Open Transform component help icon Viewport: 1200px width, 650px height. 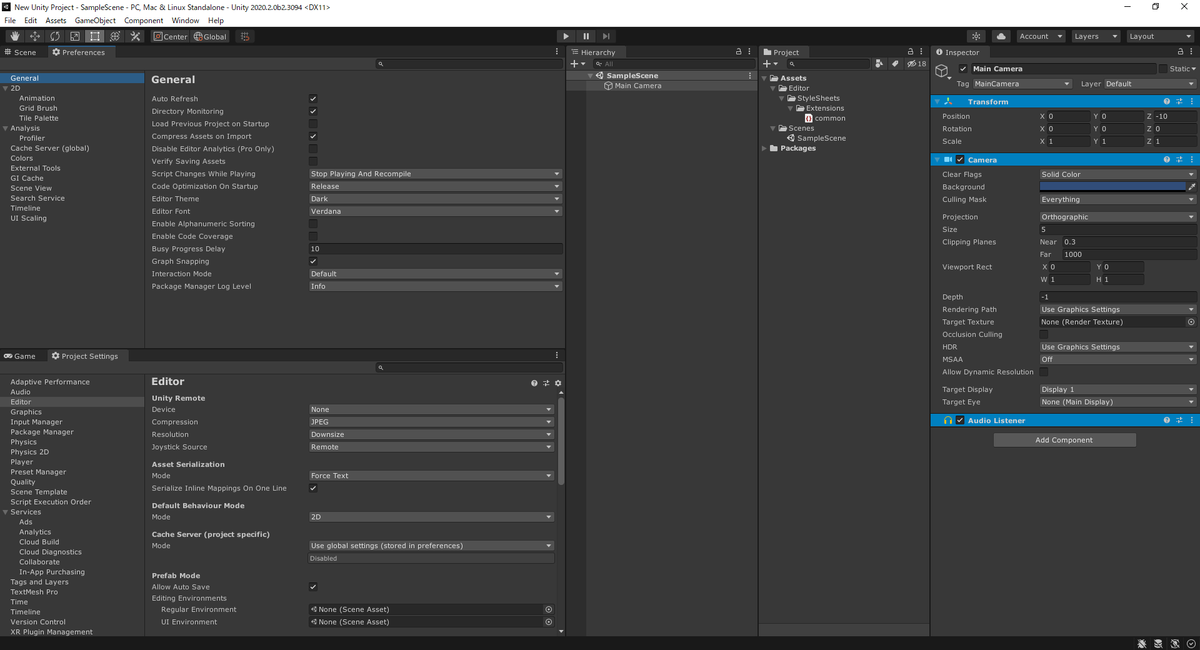(1166, 102)
